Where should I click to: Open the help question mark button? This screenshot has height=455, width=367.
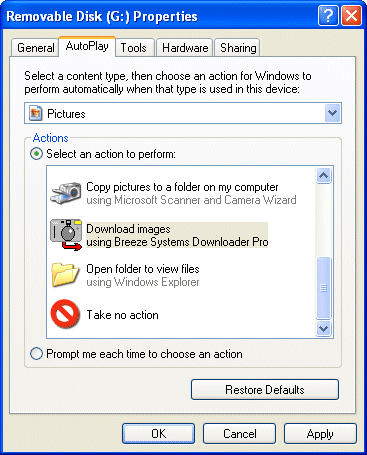tap(328, 15)
